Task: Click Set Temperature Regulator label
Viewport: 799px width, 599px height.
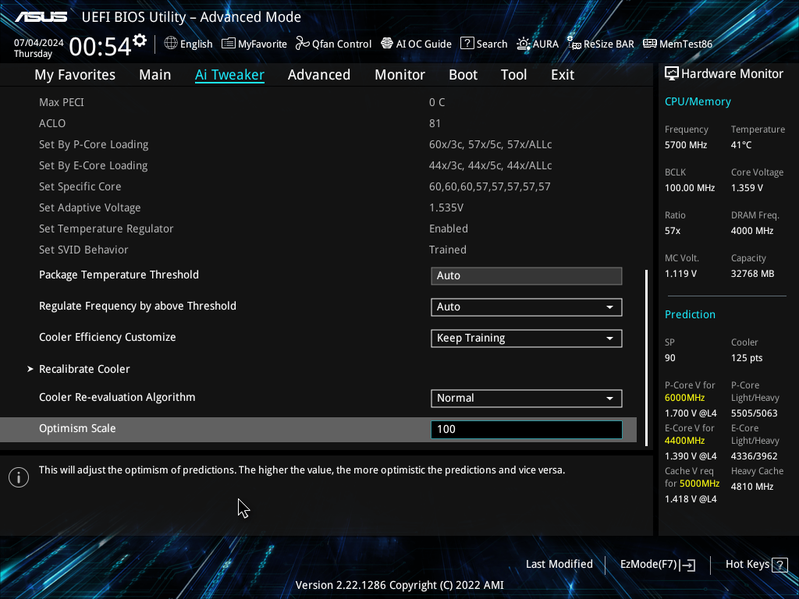Action: 106,229
